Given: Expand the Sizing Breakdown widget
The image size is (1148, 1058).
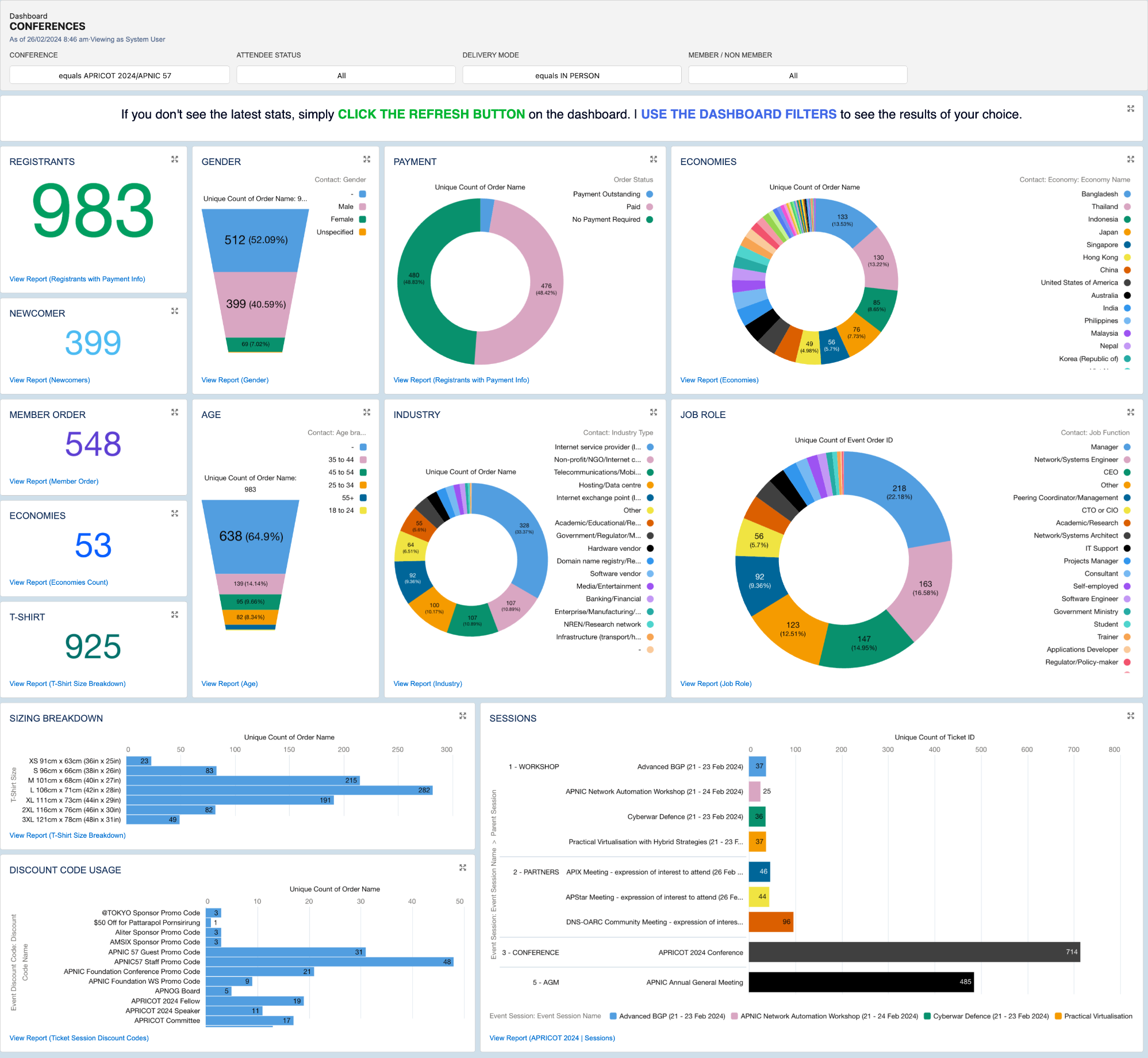Looking at the screenshot, I should (x=463, y=716).
